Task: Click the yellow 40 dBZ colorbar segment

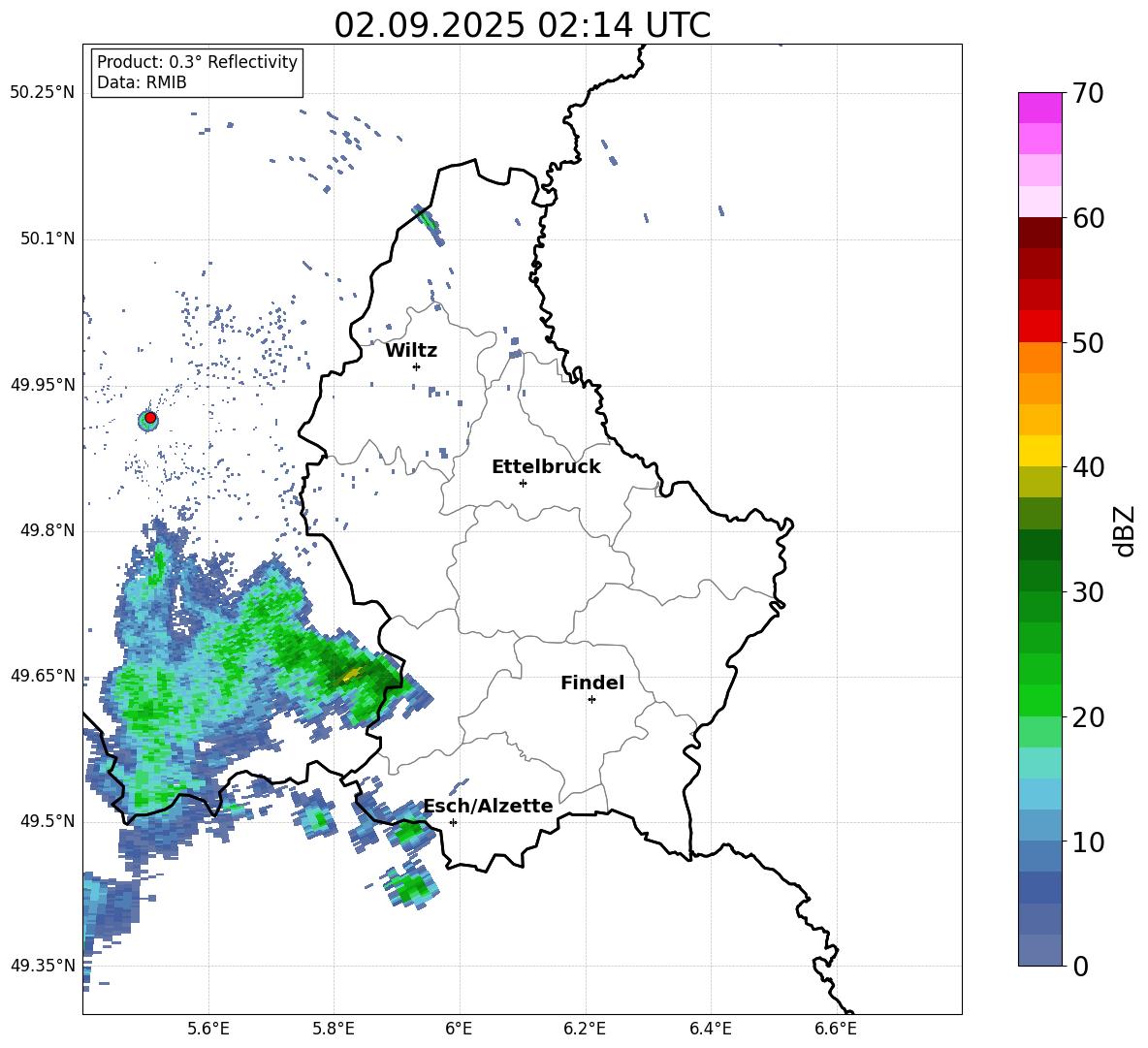Action: click(x=1039, y=451)
